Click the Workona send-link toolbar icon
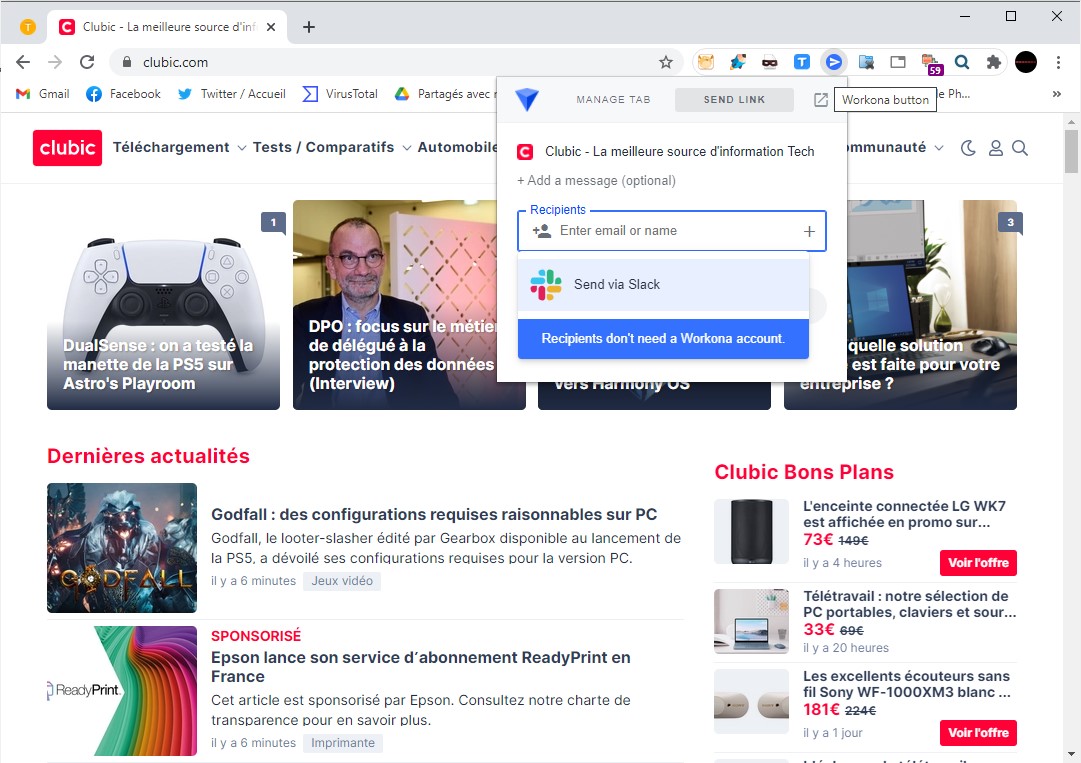This screenshot has width=1081, height=763. (x=834, y=62)
